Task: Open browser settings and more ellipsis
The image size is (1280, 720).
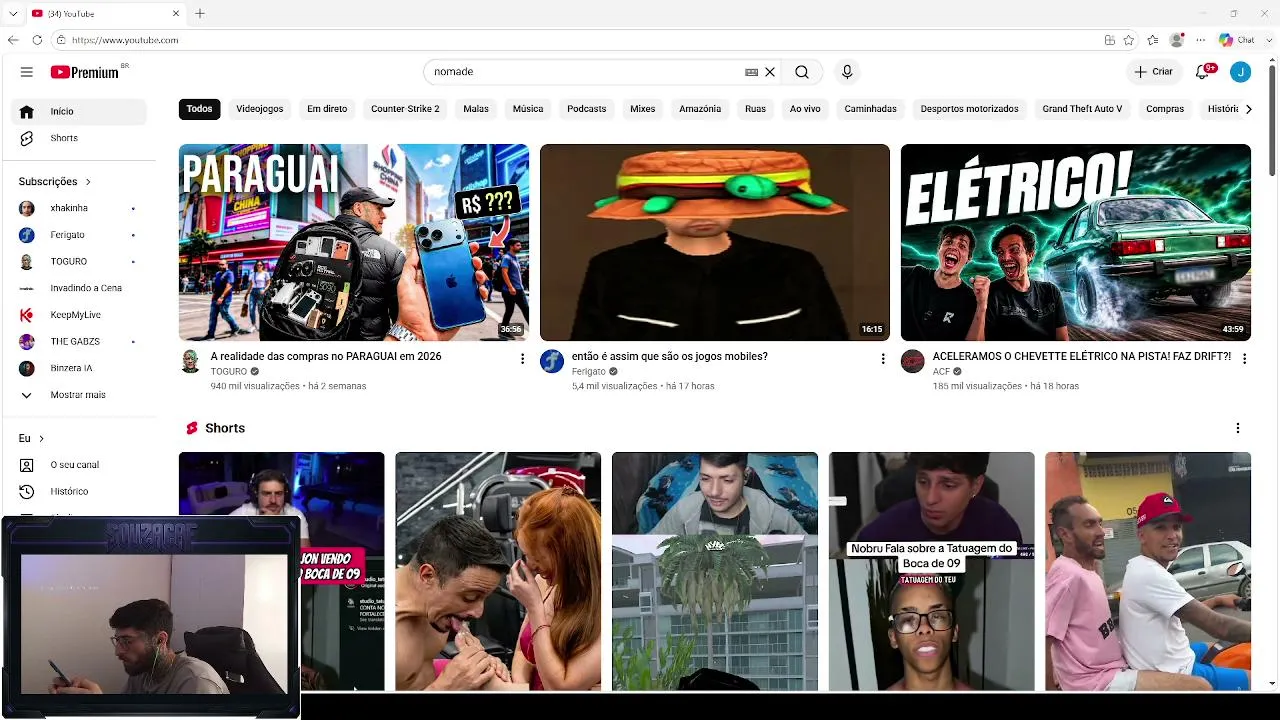Action: [1200, 40]
